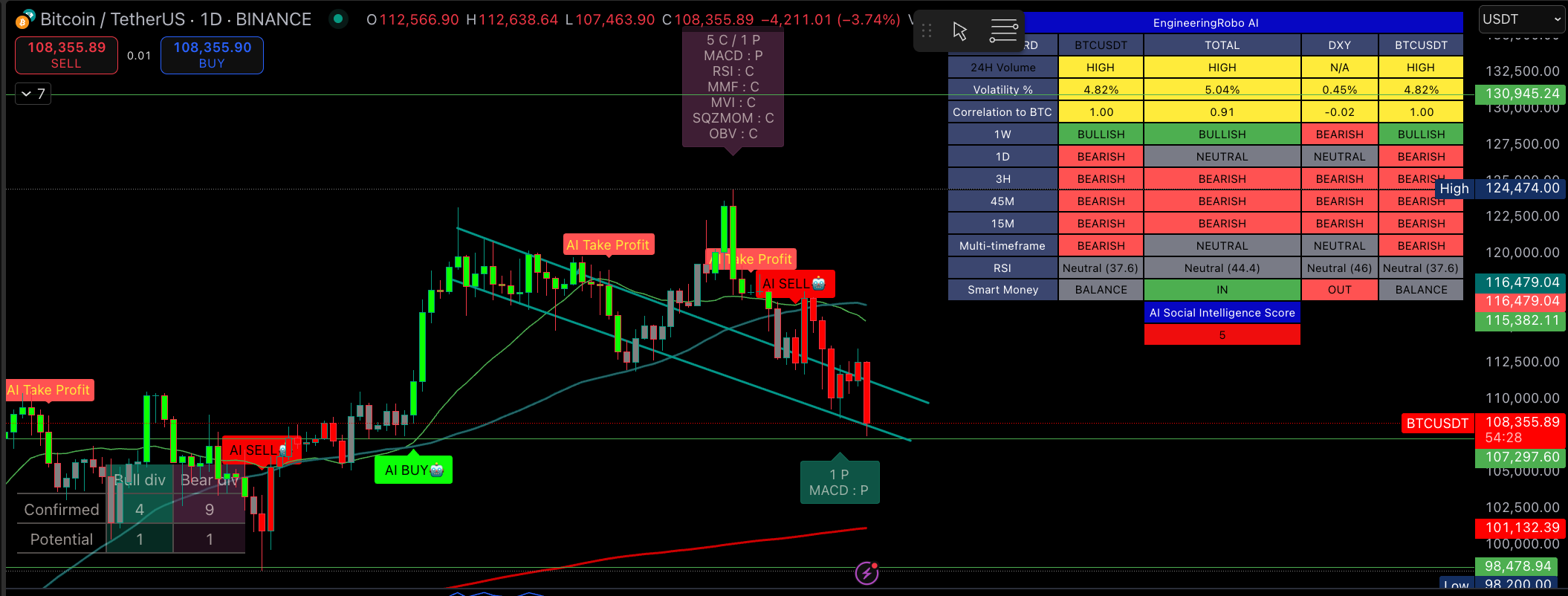Click the Confirmed Bull div value 4
Image resolution: width=1568 pixels, height=596 pixels.
(x=140, y=510)
